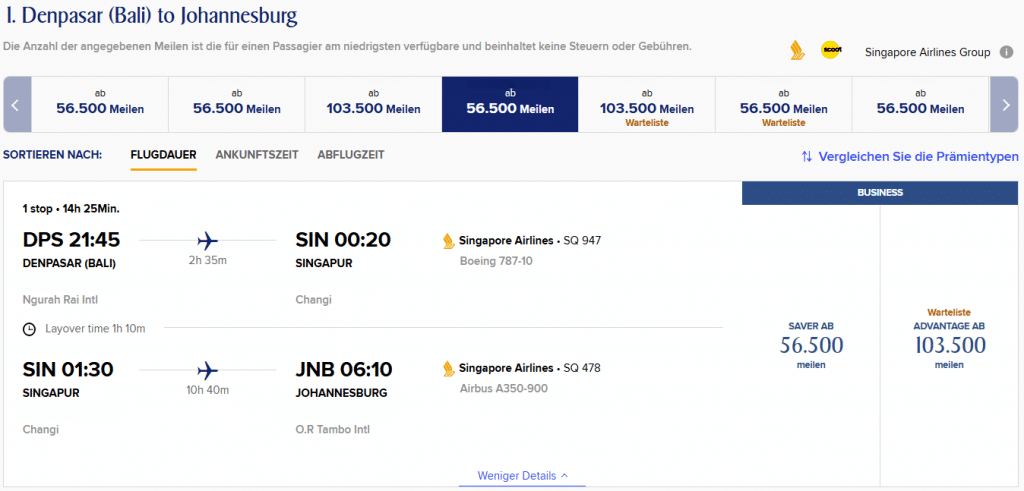Click the layover time clock icon

29,328
